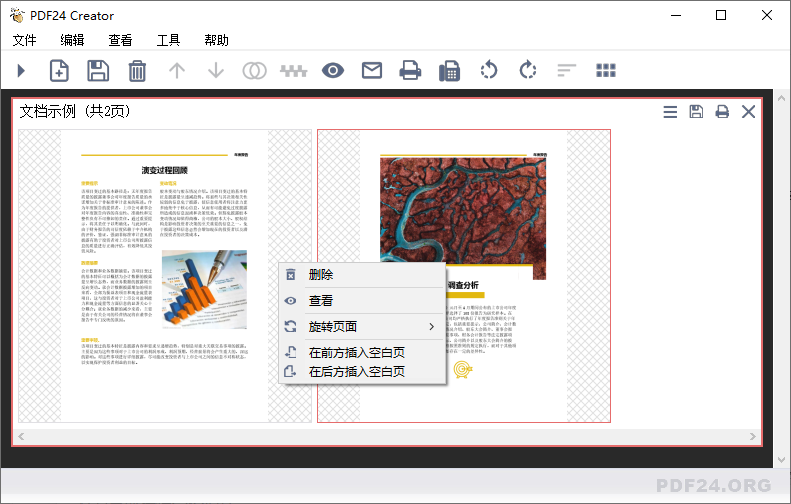Open the 查看 menu
The height and width of the screenshot is (504, 791).
[x=120, y=40]
